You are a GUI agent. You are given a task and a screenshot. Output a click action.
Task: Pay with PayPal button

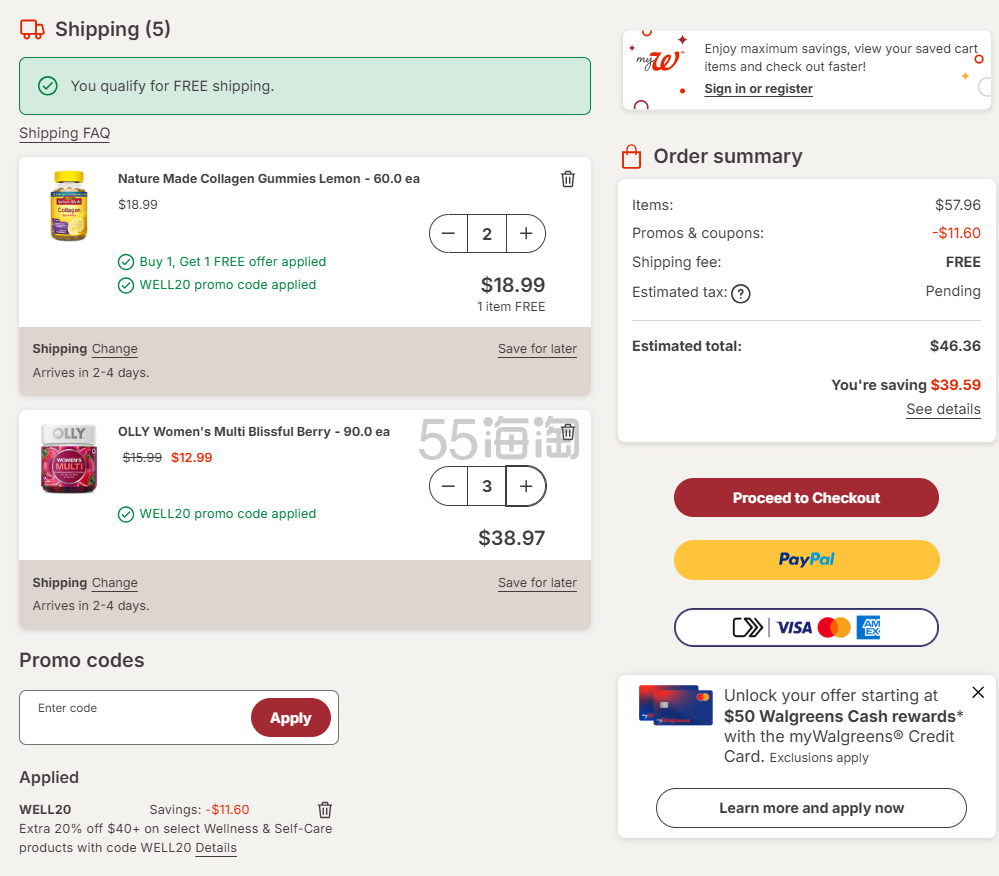pyautogui.click(x=806, y=560)
